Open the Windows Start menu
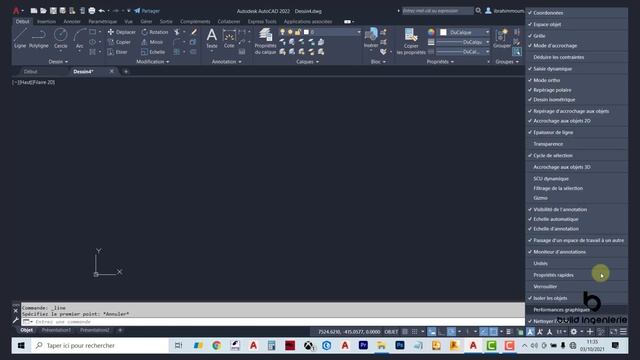 (x=21, y=346)
